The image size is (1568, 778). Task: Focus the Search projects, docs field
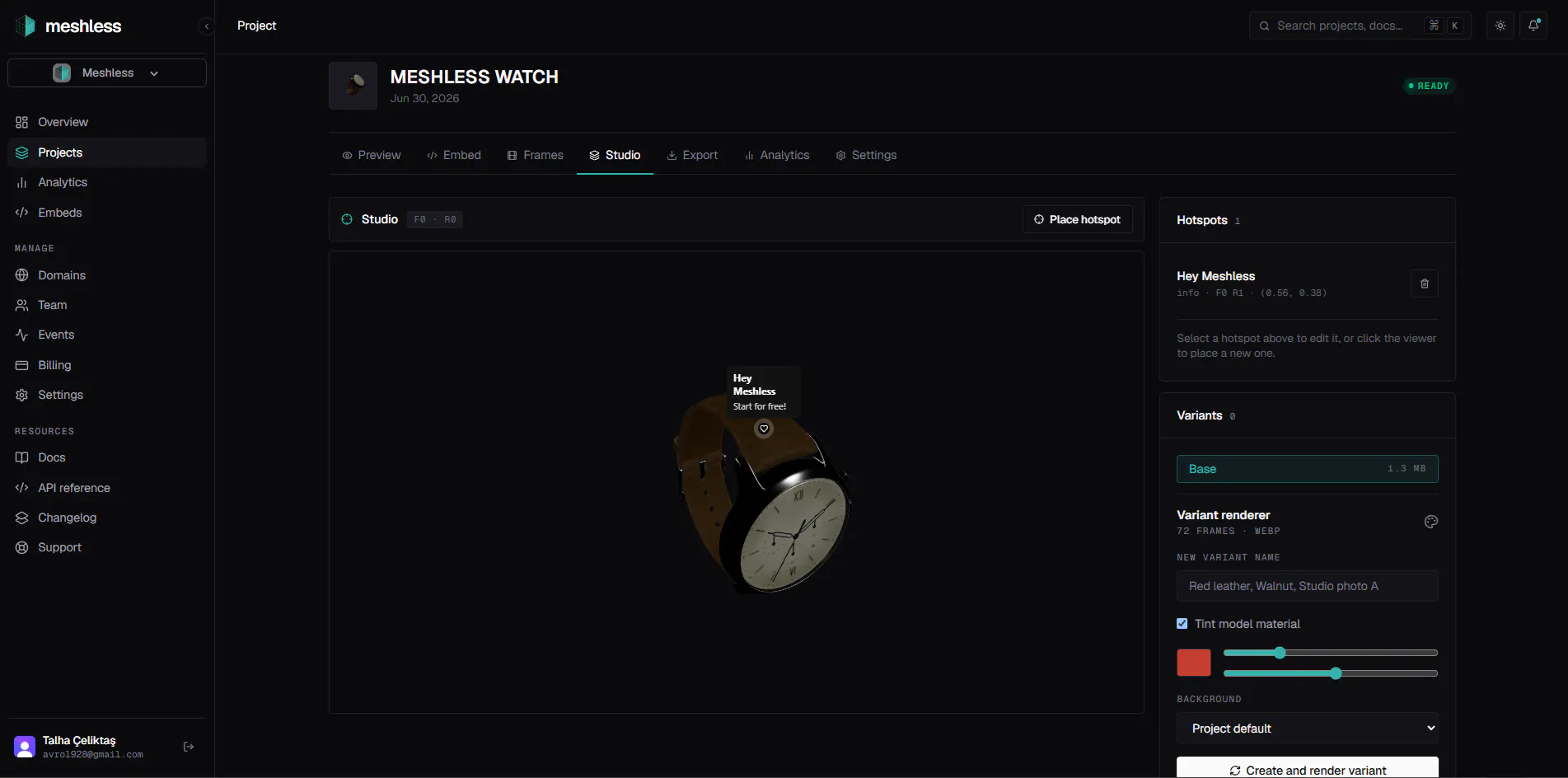click(1360, 26)
